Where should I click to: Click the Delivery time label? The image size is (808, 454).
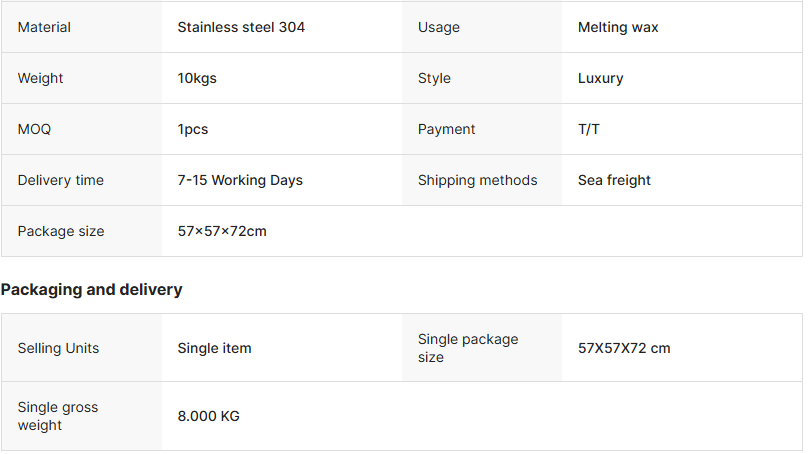coord(61,180)
